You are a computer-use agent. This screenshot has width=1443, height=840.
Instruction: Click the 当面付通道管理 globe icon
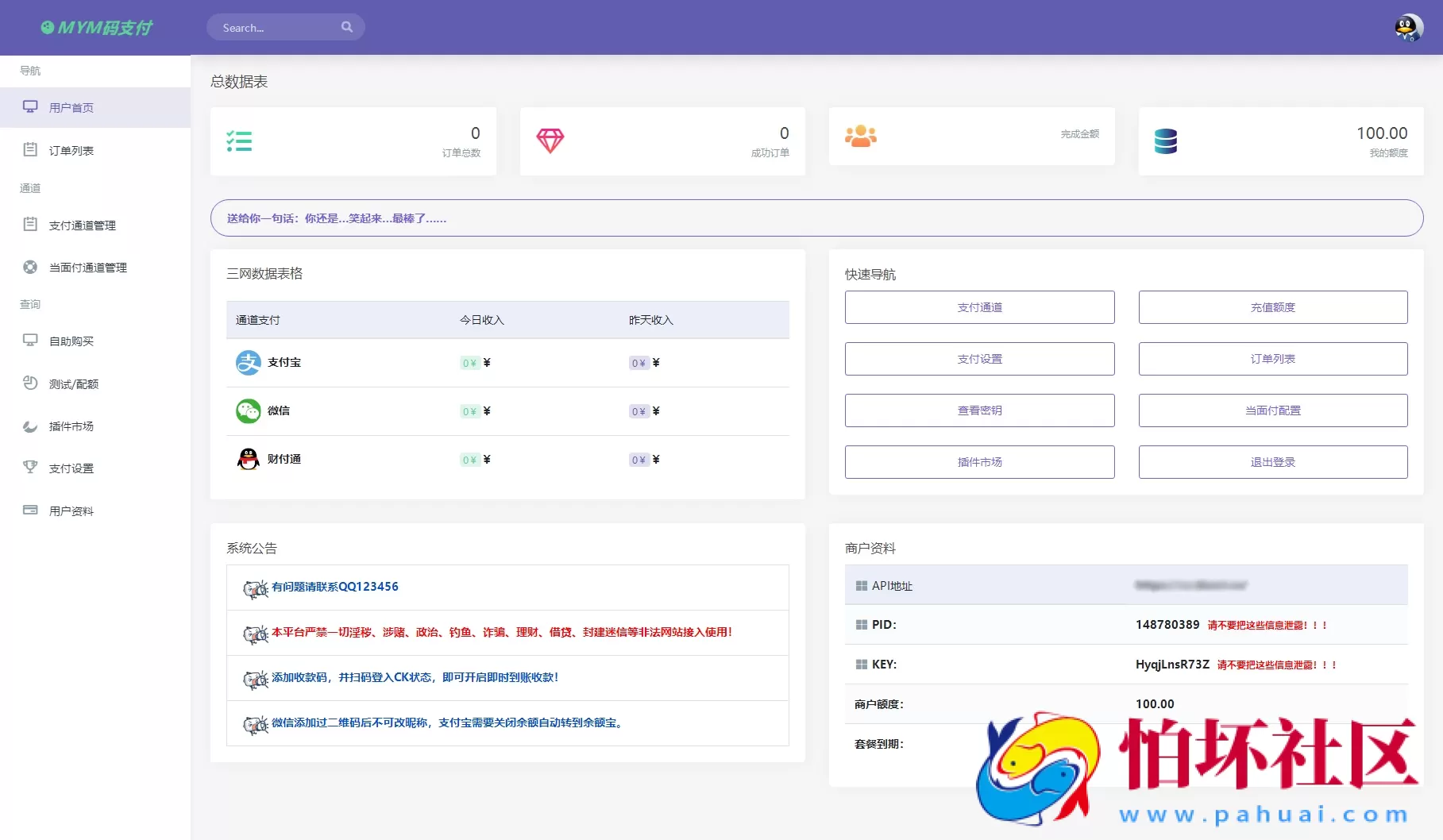click(30, 267)
